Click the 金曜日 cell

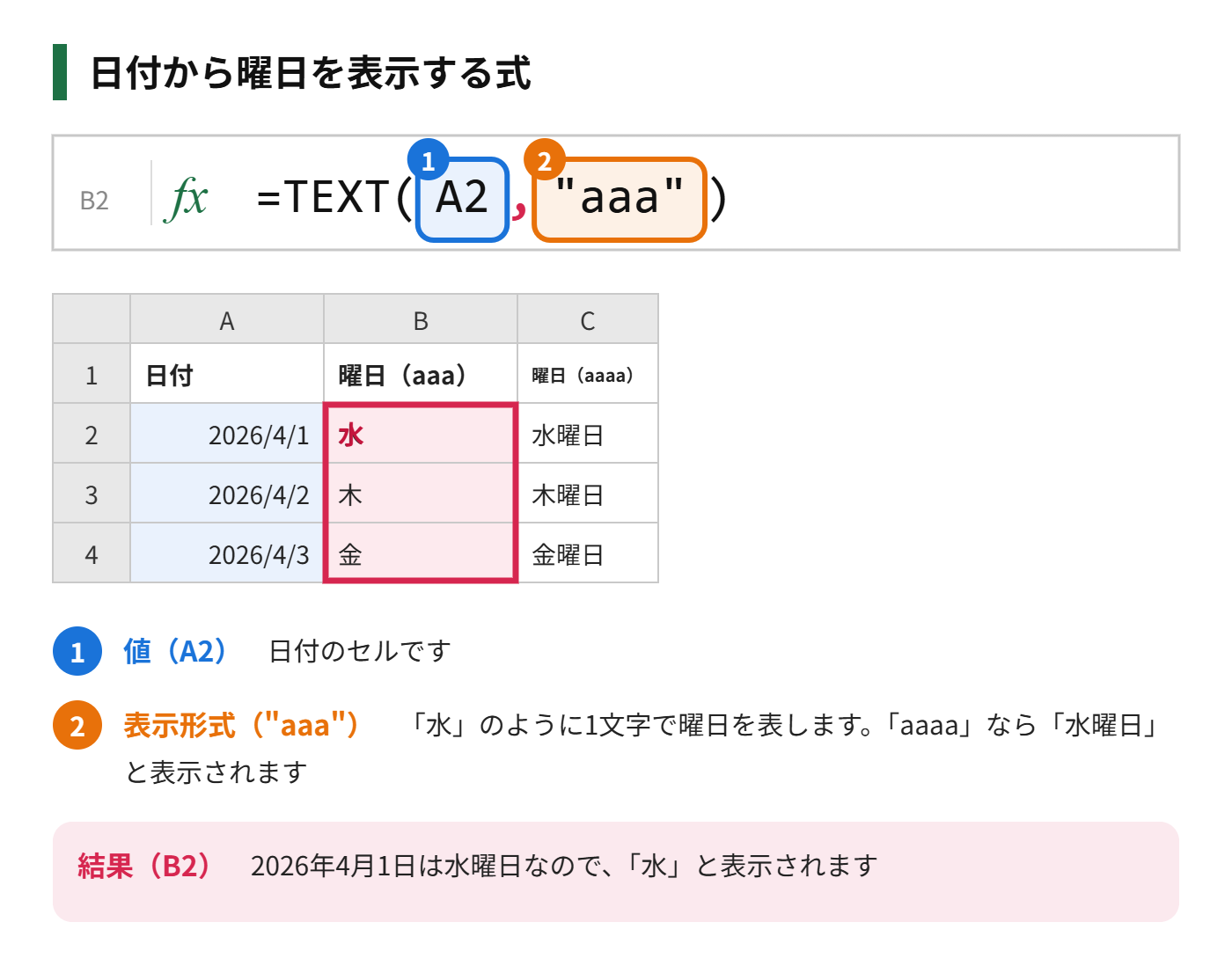[588, 553]
